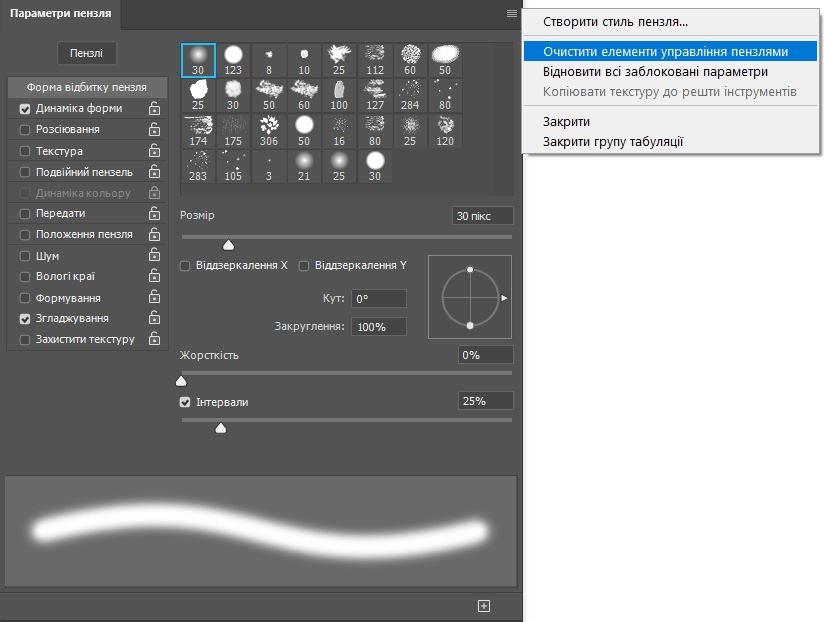Disable the Динаміка форми checkbox
The width and height of the screenshot is (824, 622).
[25, 109]
